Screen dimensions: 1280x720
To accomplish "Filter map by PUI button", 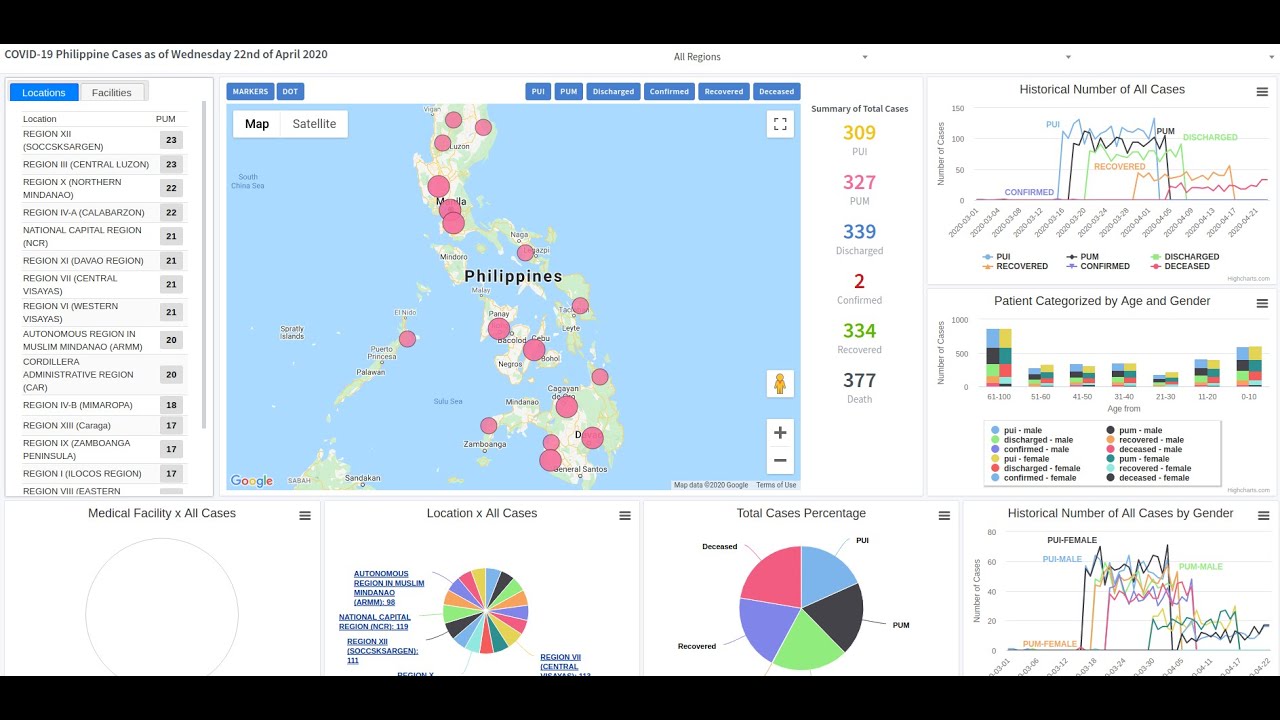I will pos(538,91).
